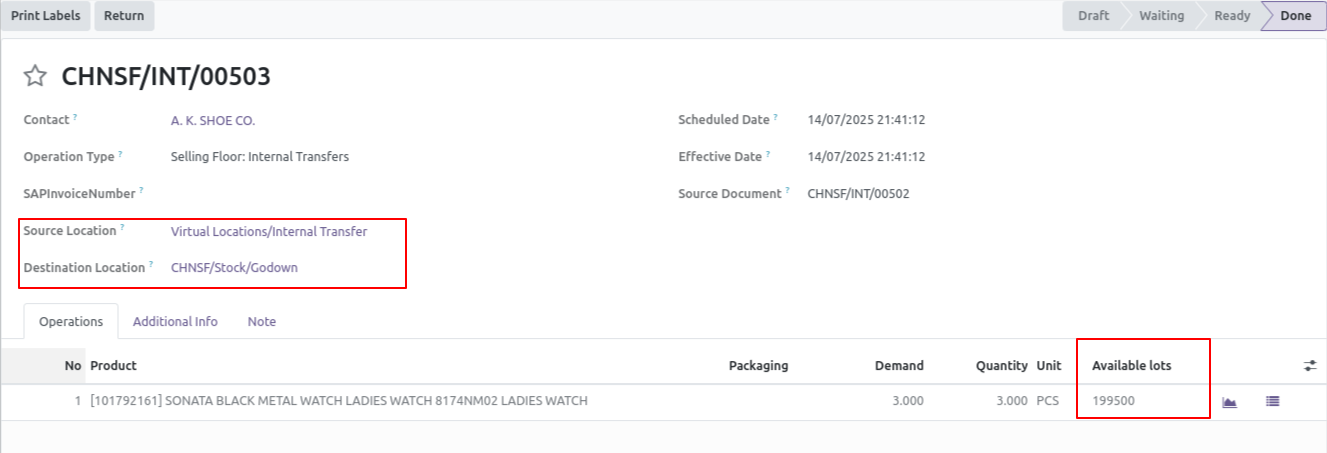Open optional columns settings icon

point(1310,366)
